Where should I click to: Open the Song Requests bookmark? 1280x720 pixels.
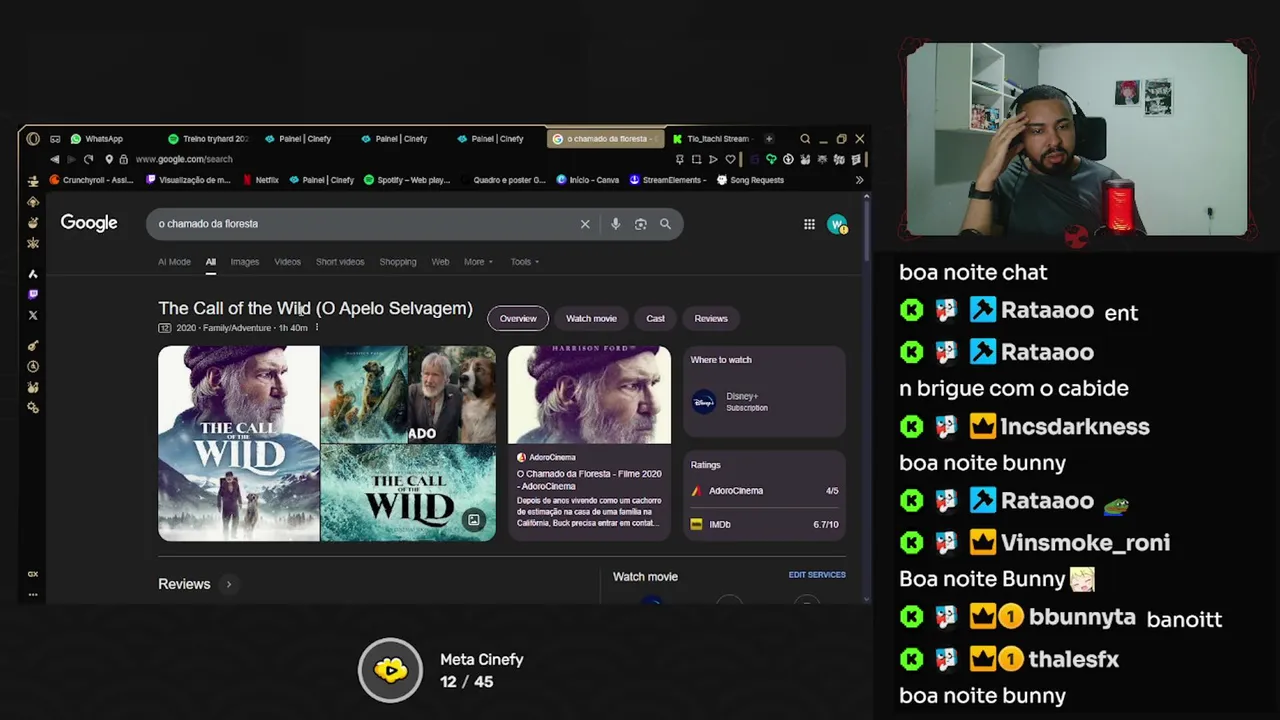[x=750, y=180]
